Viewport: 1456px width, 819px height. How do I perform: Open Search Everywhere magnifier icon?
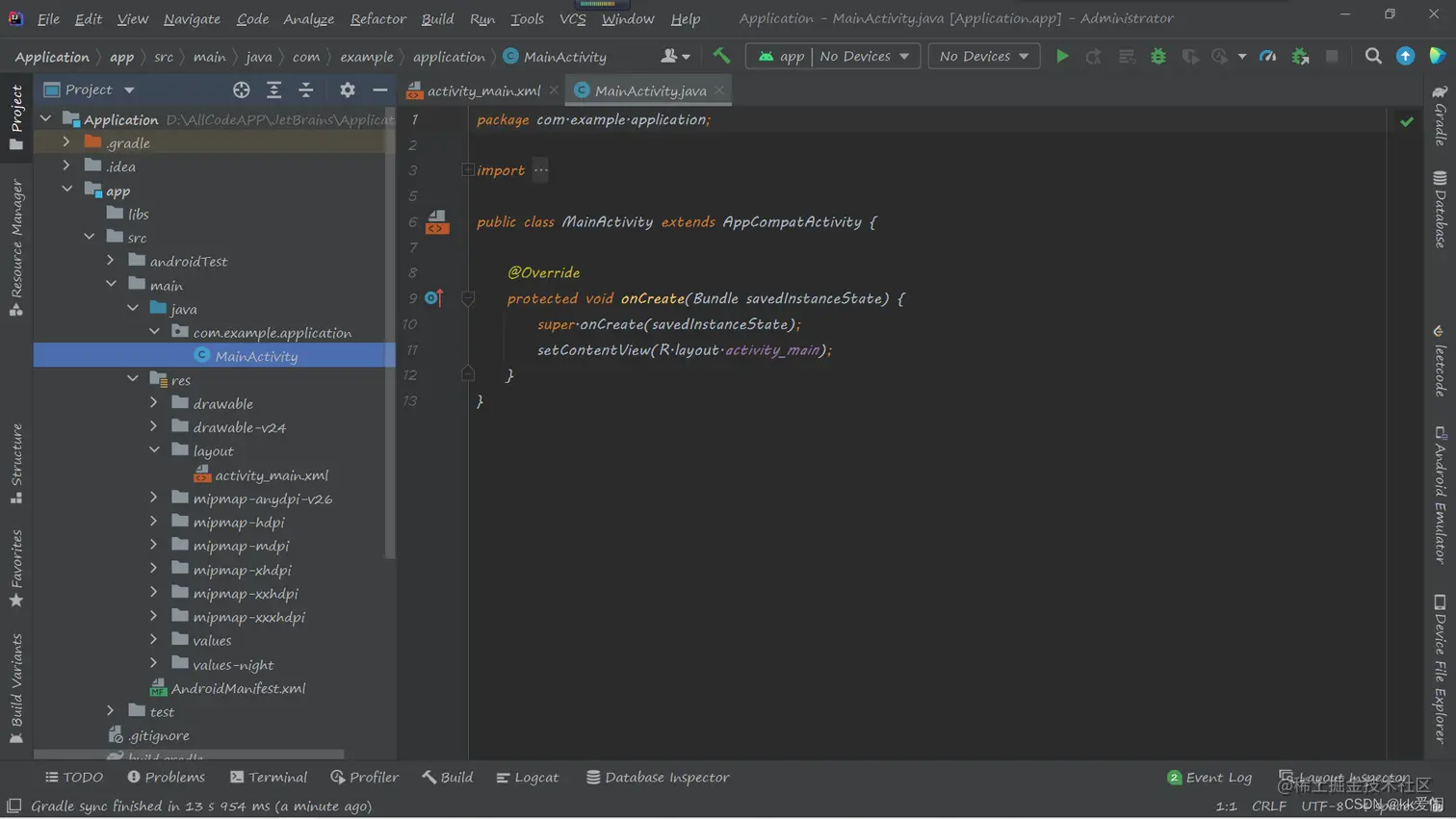1373,57
